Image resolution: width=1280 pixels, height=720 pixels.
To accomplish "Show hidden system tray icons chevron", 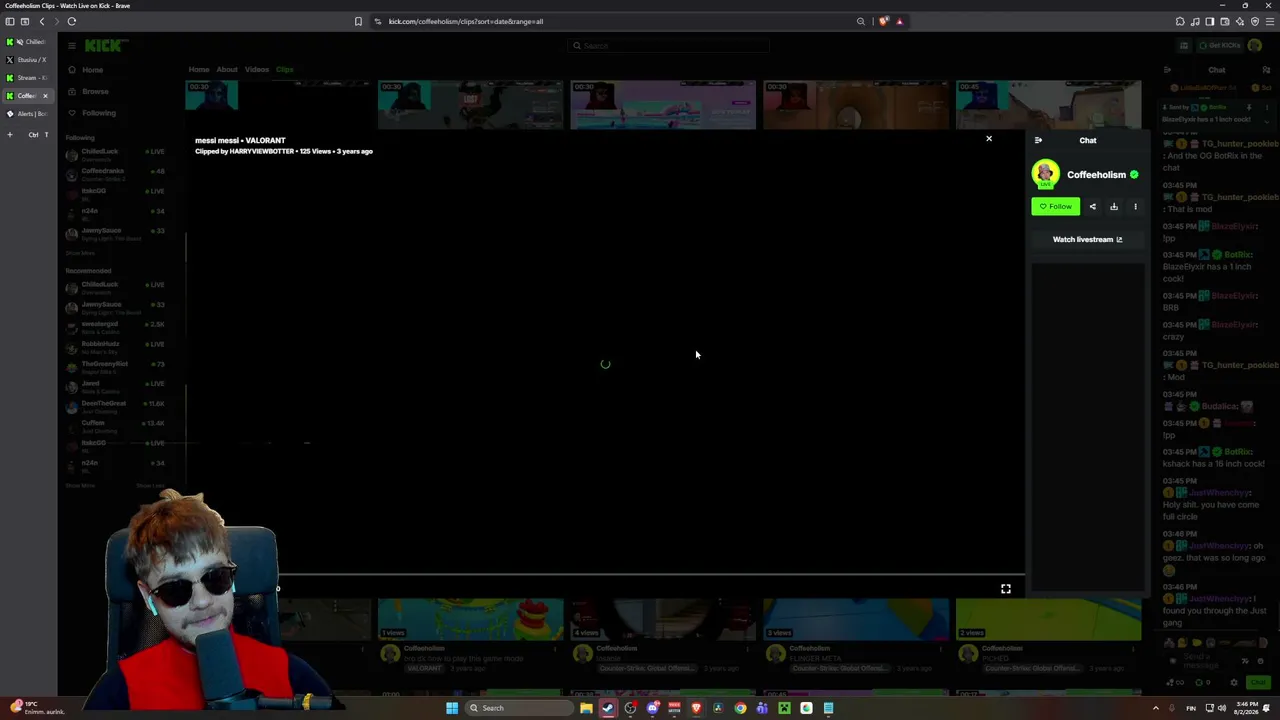I will coord(1156,708).
